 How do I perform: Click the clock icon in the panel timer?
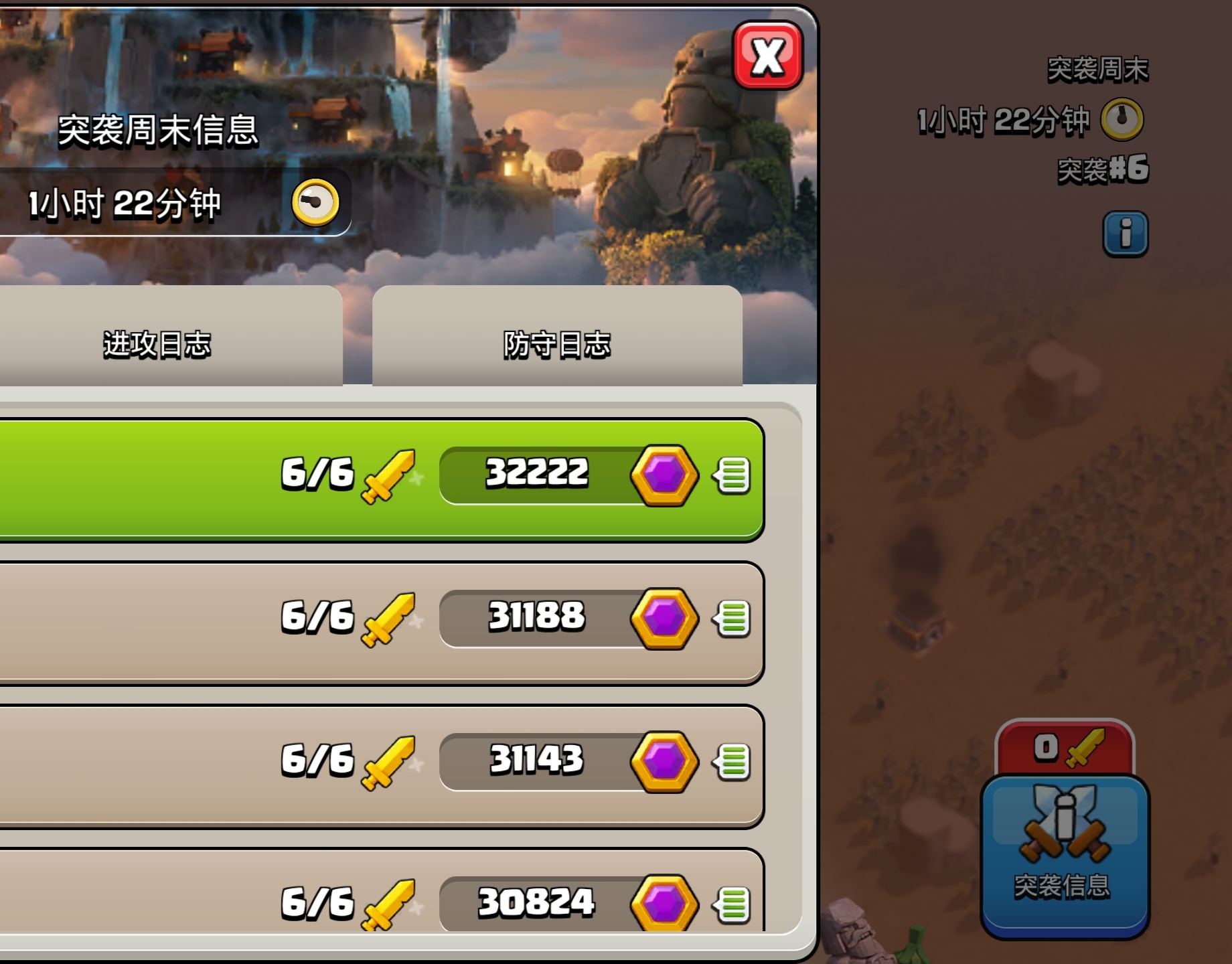(315, 202)
